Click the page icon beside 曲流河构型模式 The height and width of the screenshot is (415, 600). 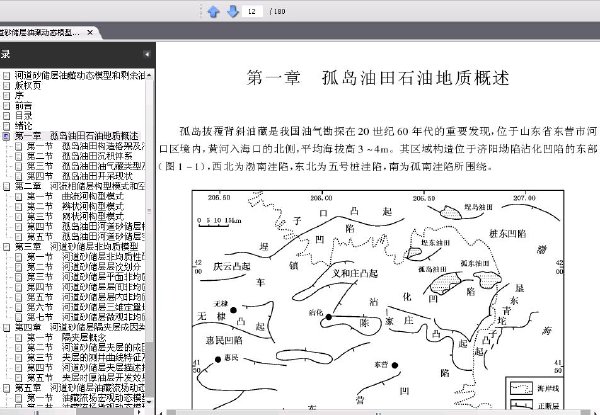pos(18,197)
